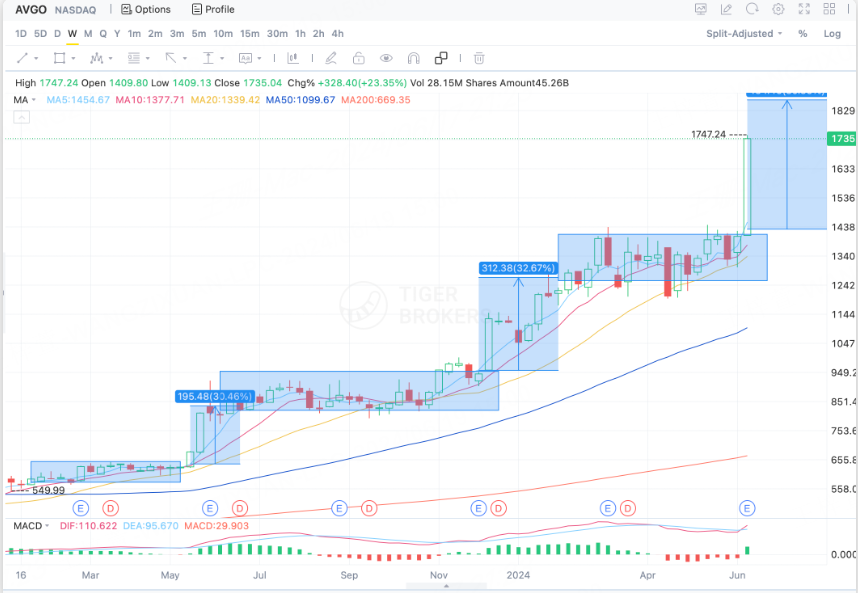Refresh the chart with the circular arrow icon

752,9
